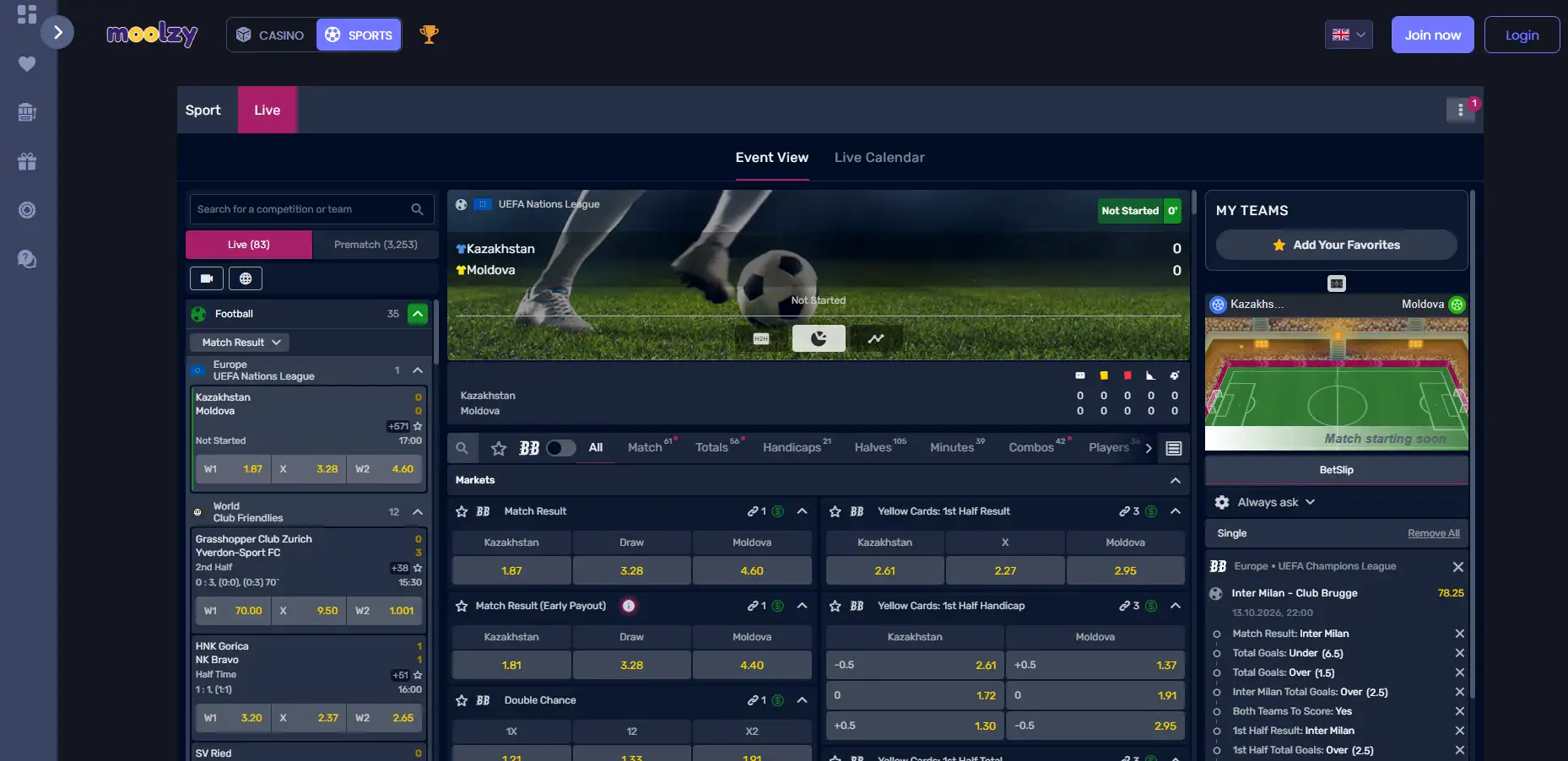Favorite the Match Result market
Screen dimensions: 1568x761
[462, 511]
